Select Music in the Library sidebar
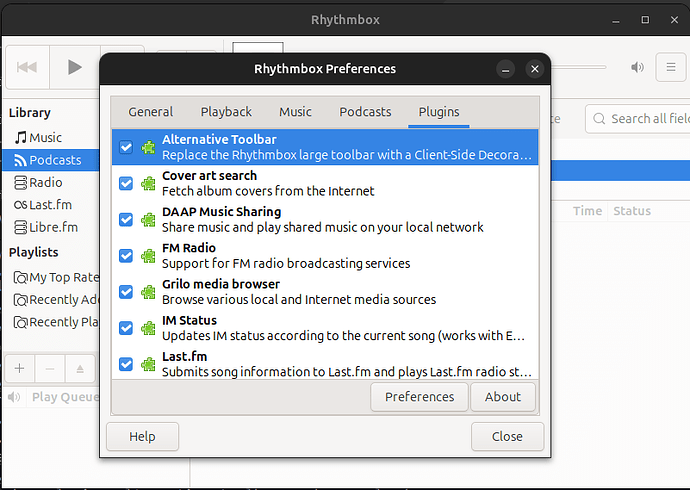690x490 pixels. point(45,138)
